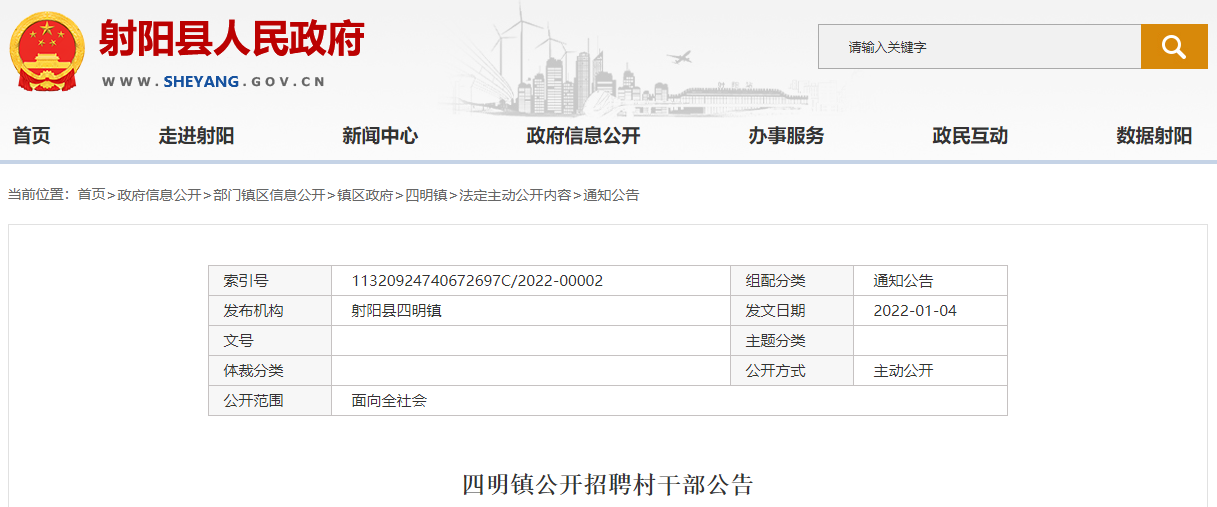
Task: Click the WWW.SHEYANG.GOV.CN web address text
Action: [213, 82]
